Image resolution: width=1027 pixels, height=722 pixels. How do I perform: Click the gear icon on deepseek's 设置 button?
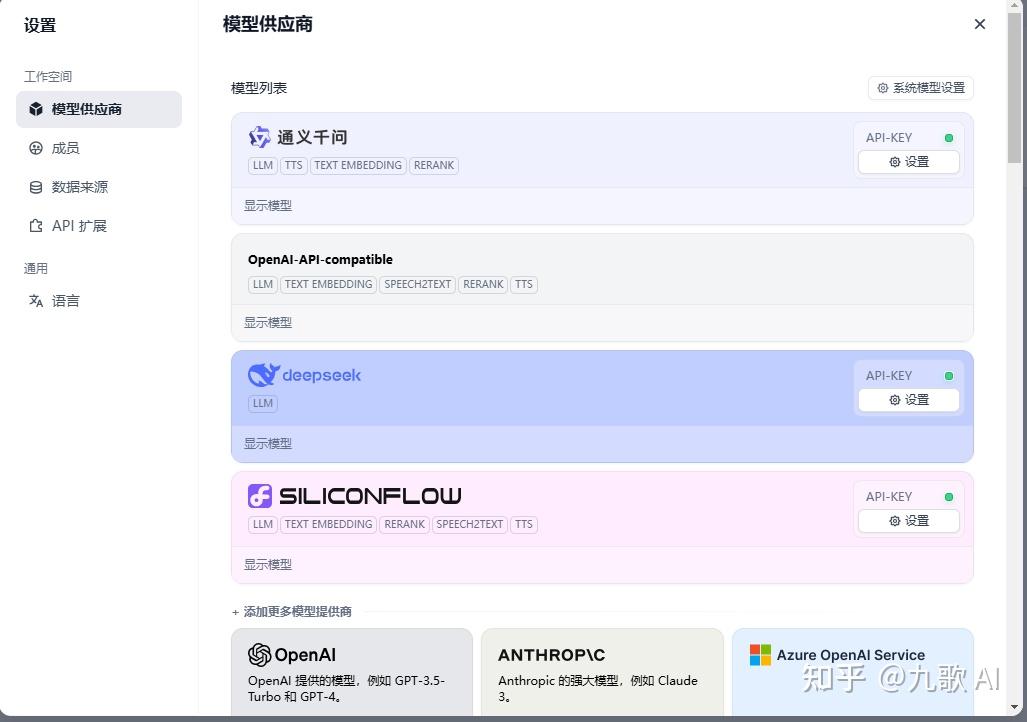pos(895,399)
